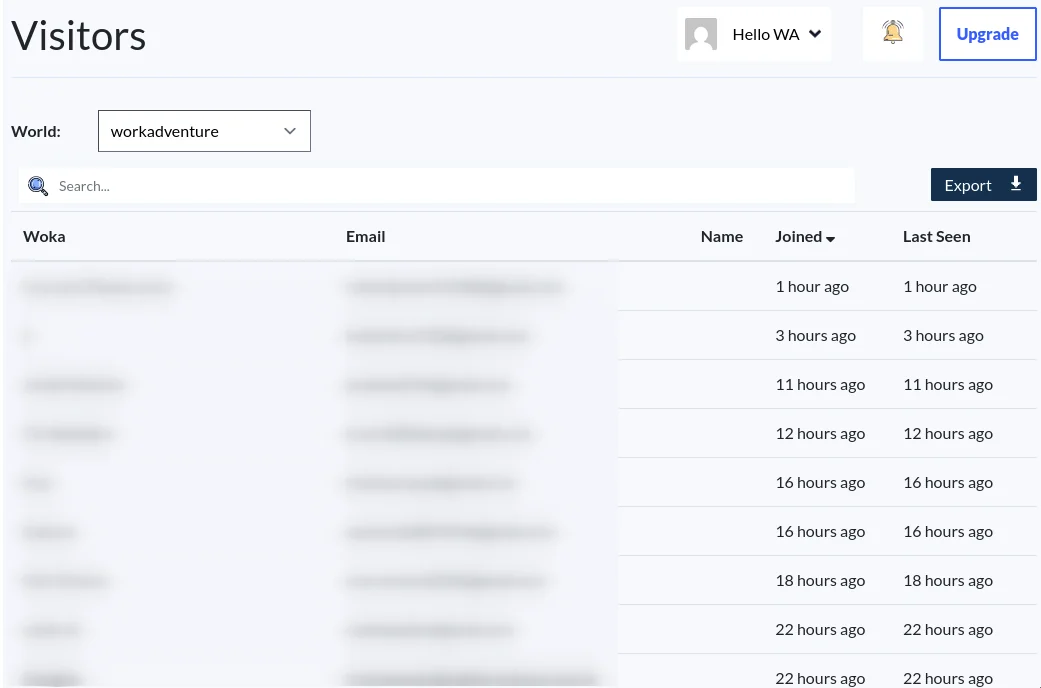The image size is (1041, 688).
Task: Click the search magnifier icon
Action: pos(38,186)
